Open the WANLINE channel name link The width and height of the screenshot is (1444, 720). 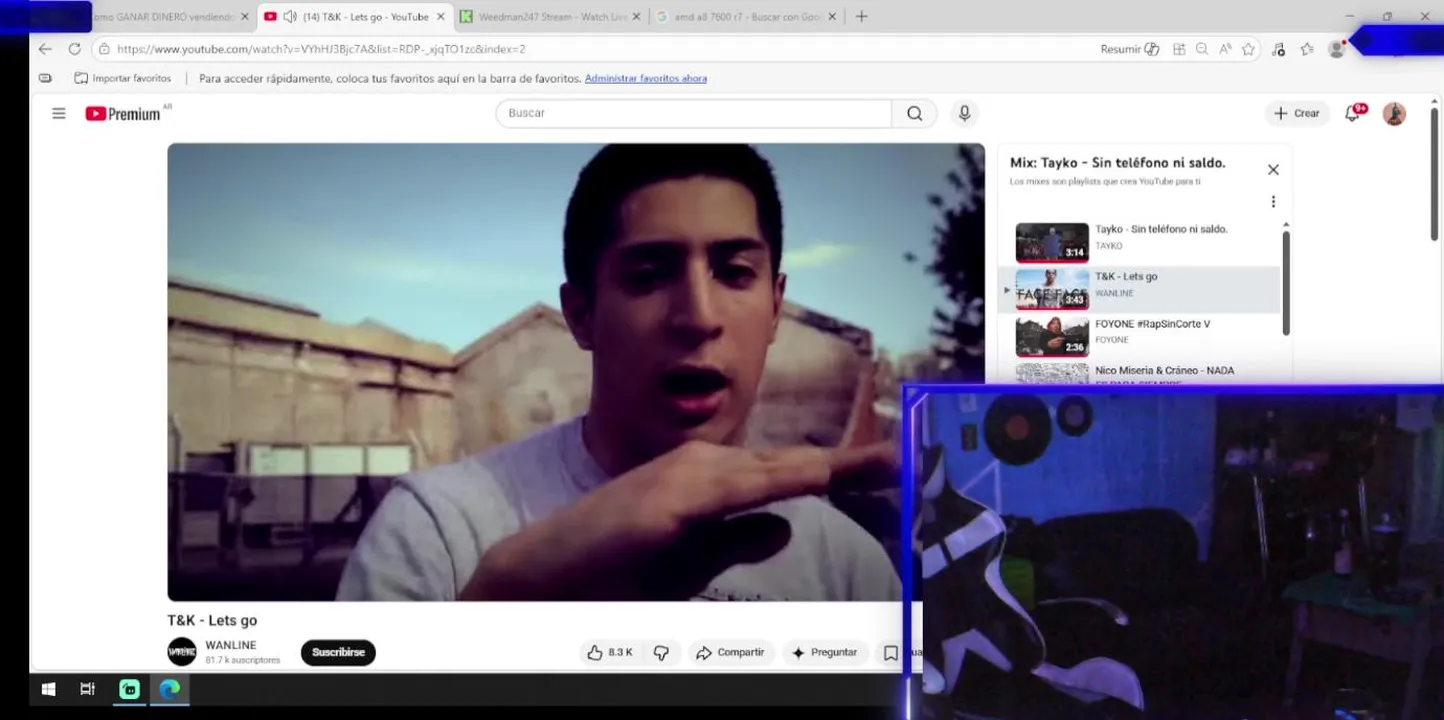(231, 645)
